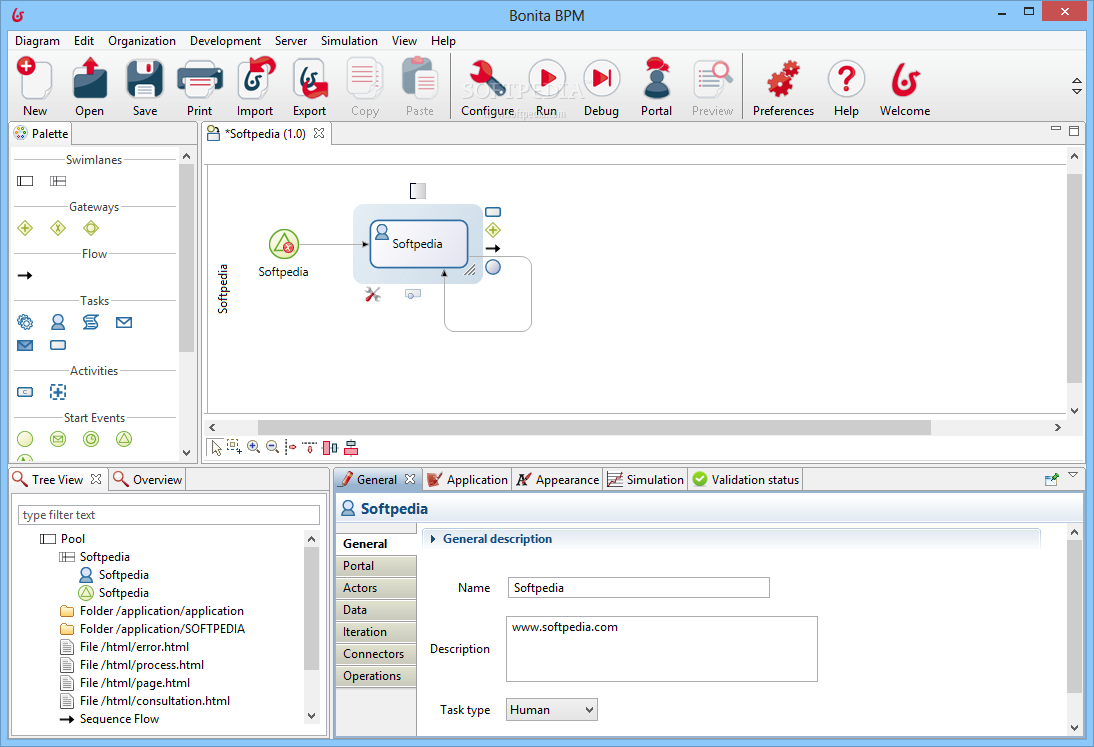The image size is (1094, 747).
Task: Open the Development menu
Action: coord(225,41)
